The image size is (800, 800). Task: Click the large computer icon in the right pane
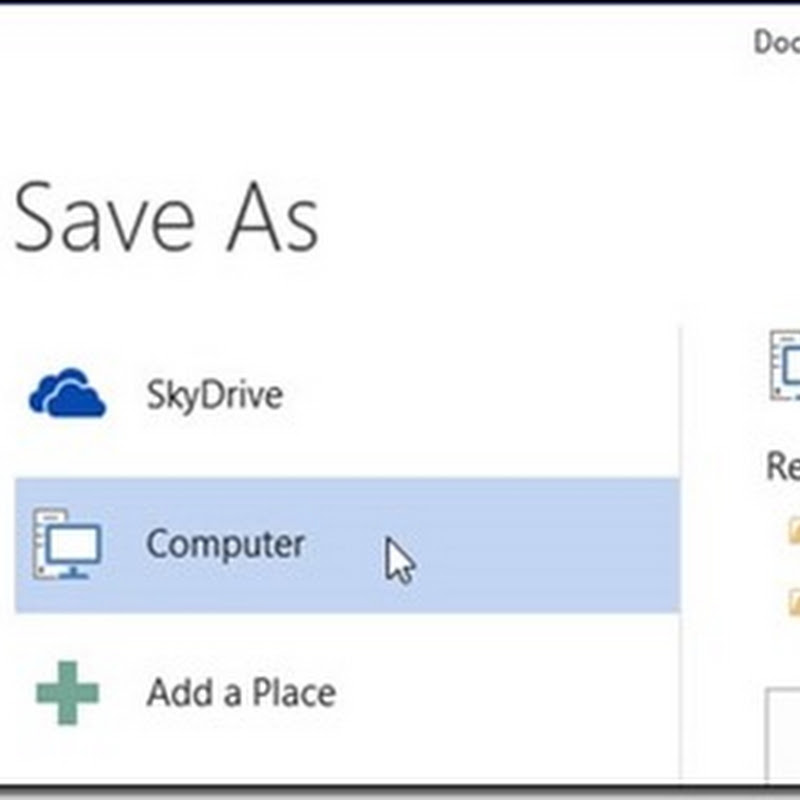(786, 365)
